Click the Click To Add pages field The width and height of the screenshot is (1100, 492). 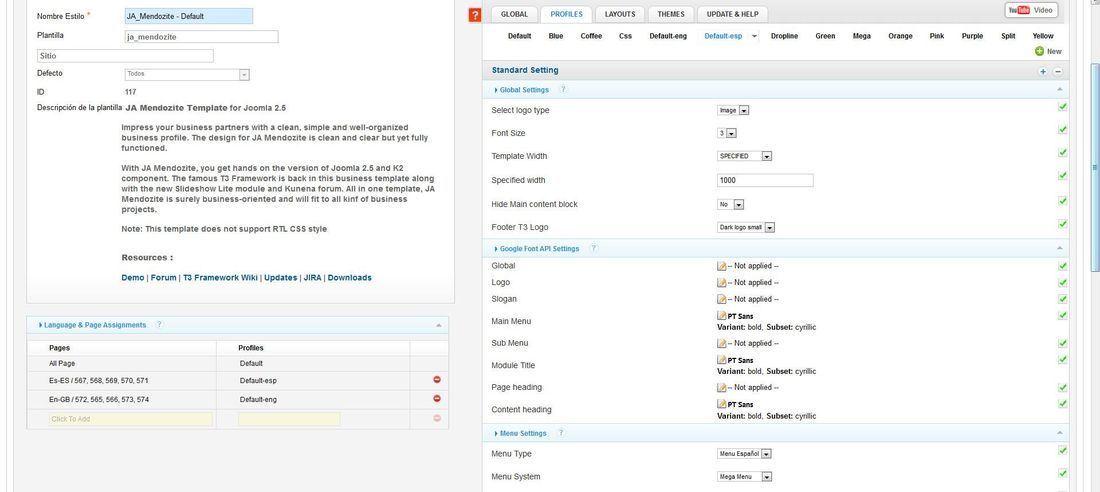point(130,419)
